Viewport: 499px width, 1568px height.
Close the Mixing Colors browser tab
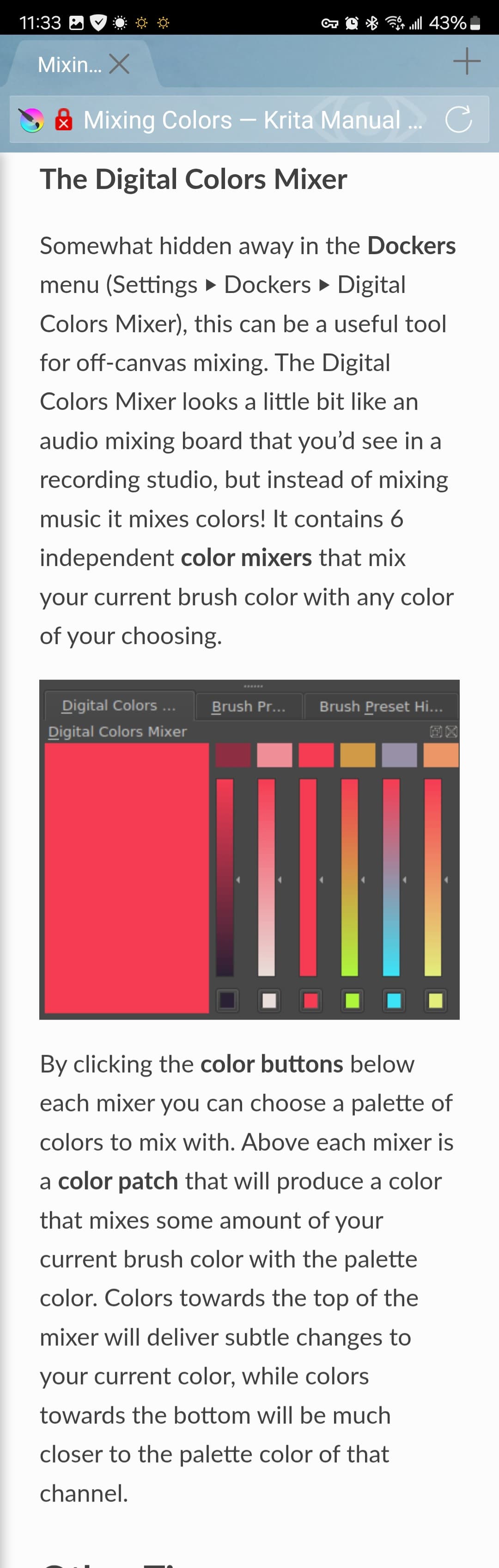pos(119,63)
